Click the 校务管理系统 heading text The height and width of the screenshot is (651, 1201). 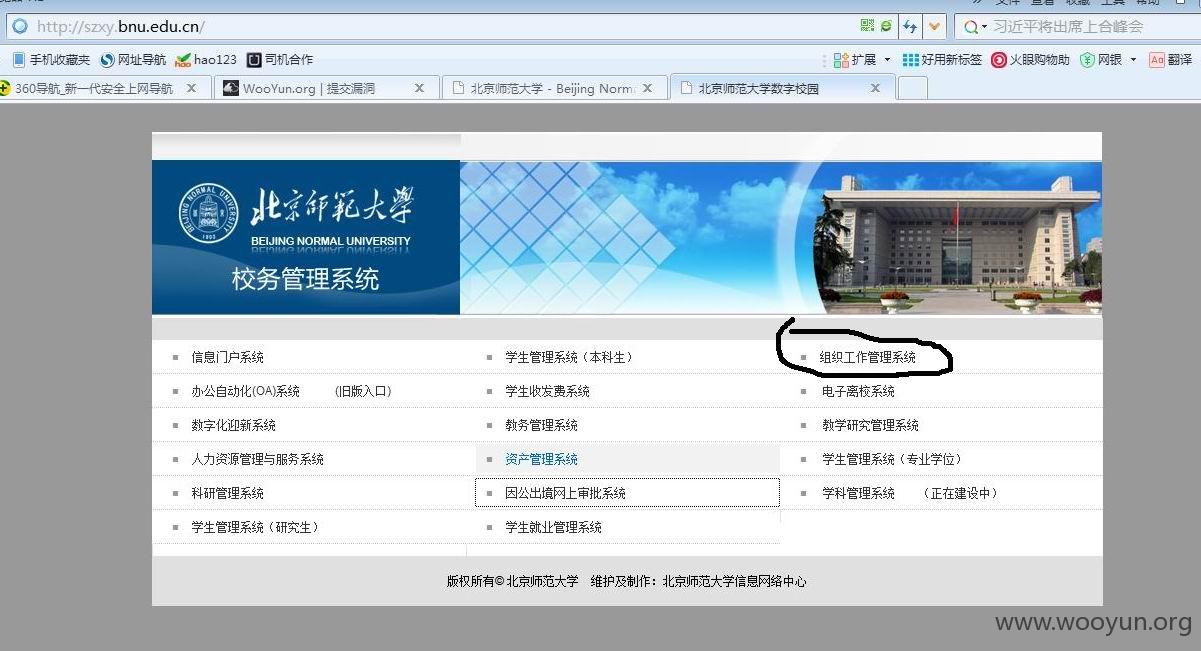coord(305,279)
